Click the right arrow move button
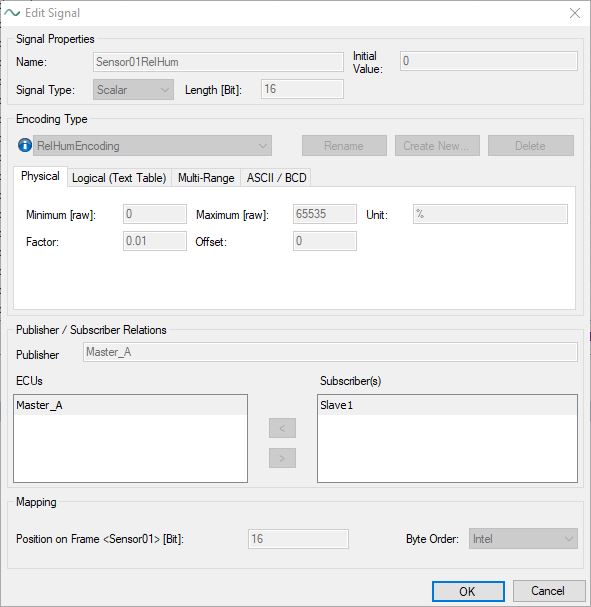The width and height of the screenshot is (591, 607). point(282,458)
